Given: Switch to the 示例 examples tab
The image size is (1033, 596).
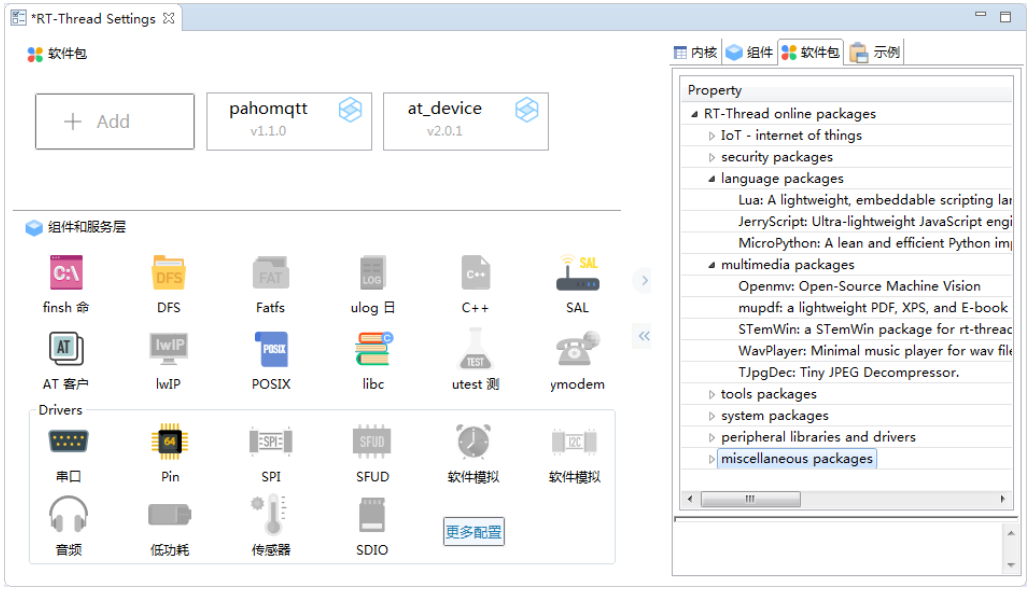Looking at the screenshot, I should pyautogui.click(x=875, y=53).
